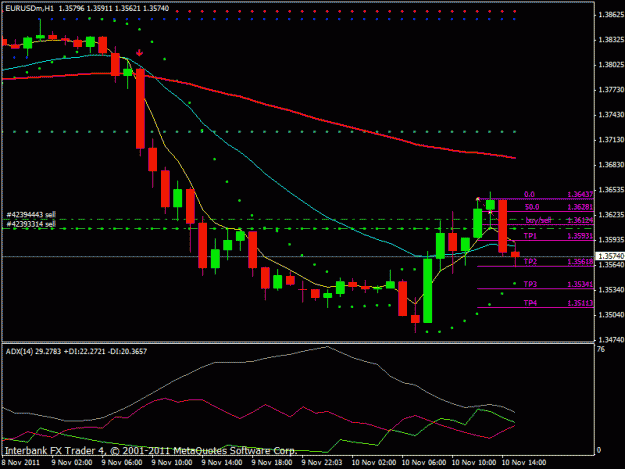Click the 1.35040 price axis label
This screenshot has height=469, width=625.
click(611, 315)
